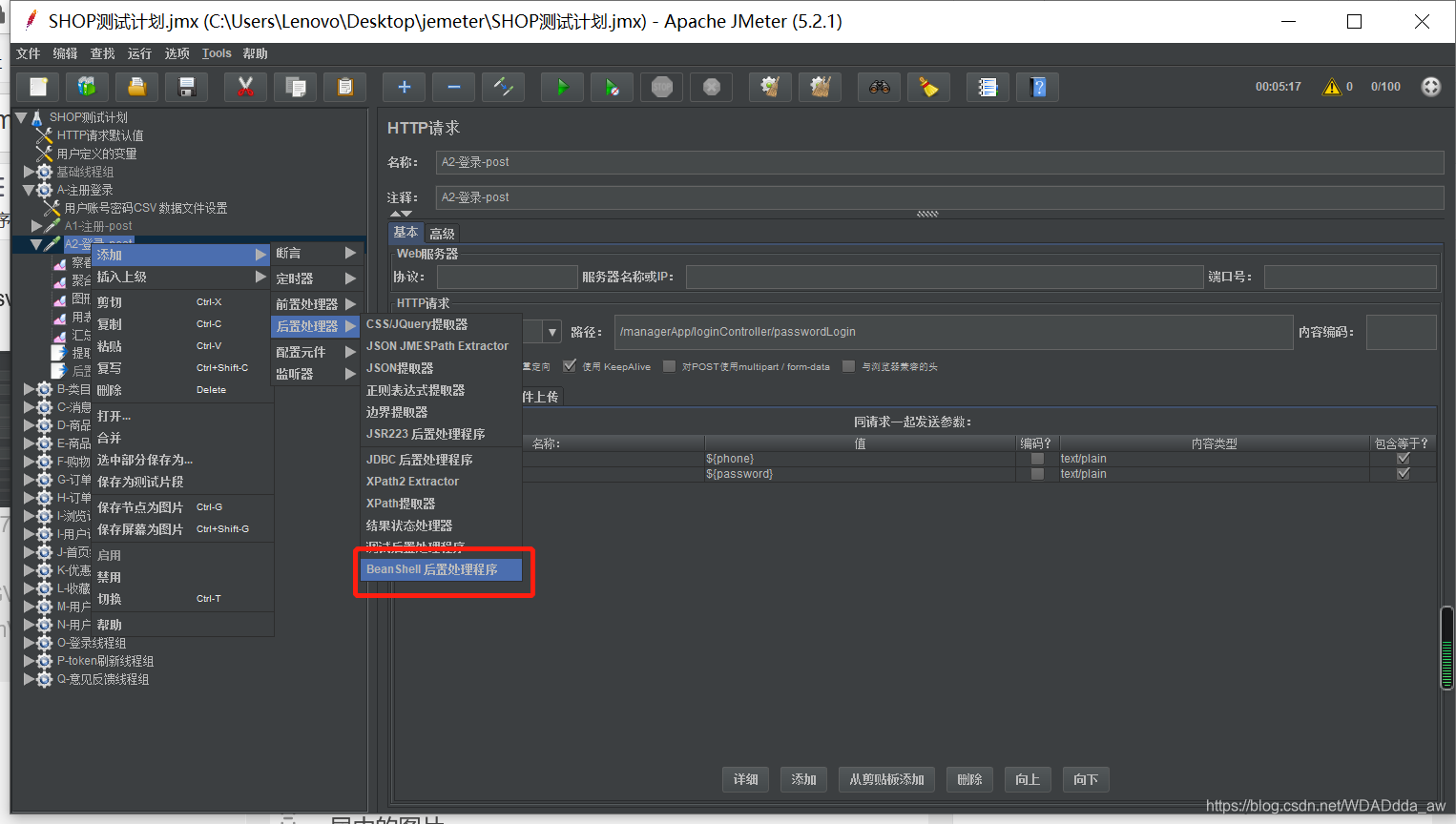
Task: Click the Clear All brooms icon
Action: pos(820,87)
